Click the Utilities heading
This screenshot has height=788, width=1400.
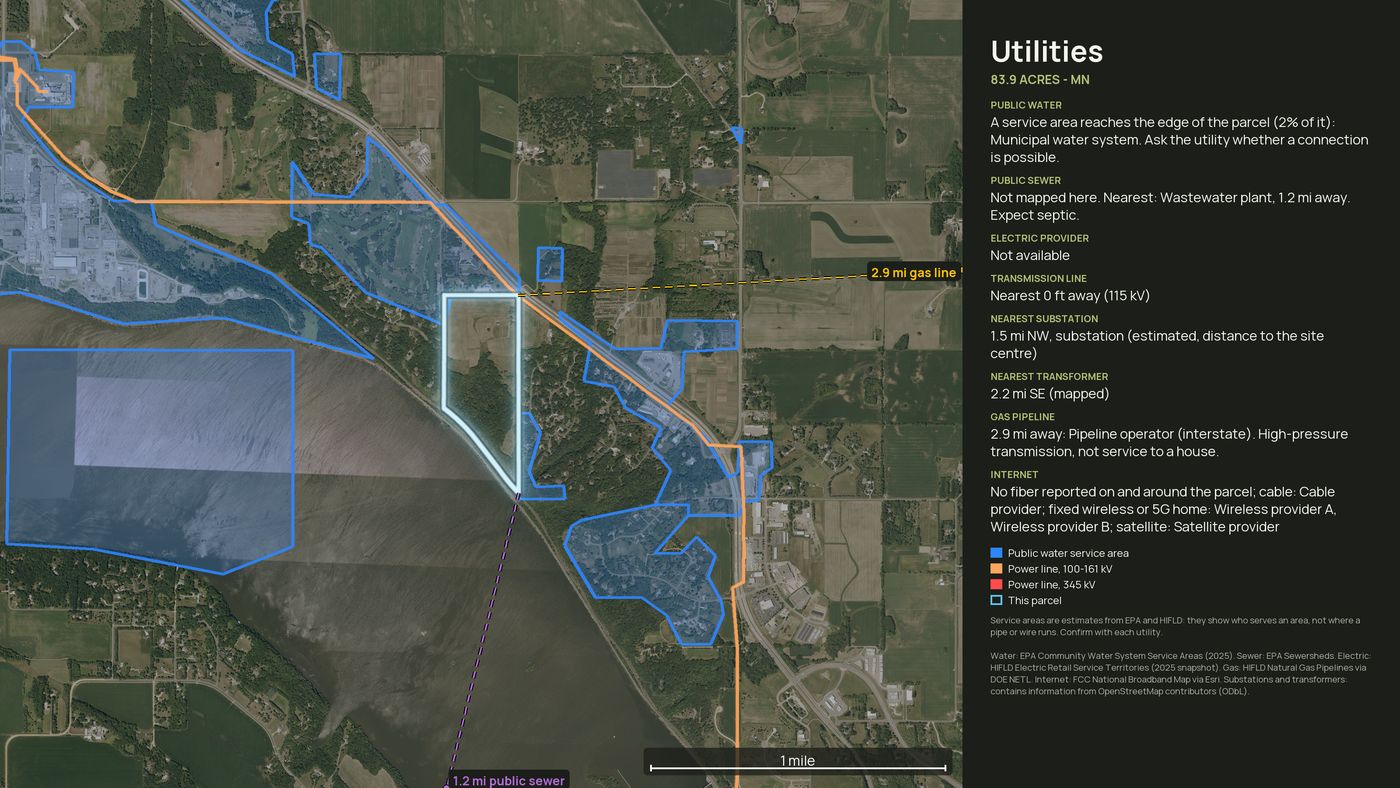tap(1046, 52)
